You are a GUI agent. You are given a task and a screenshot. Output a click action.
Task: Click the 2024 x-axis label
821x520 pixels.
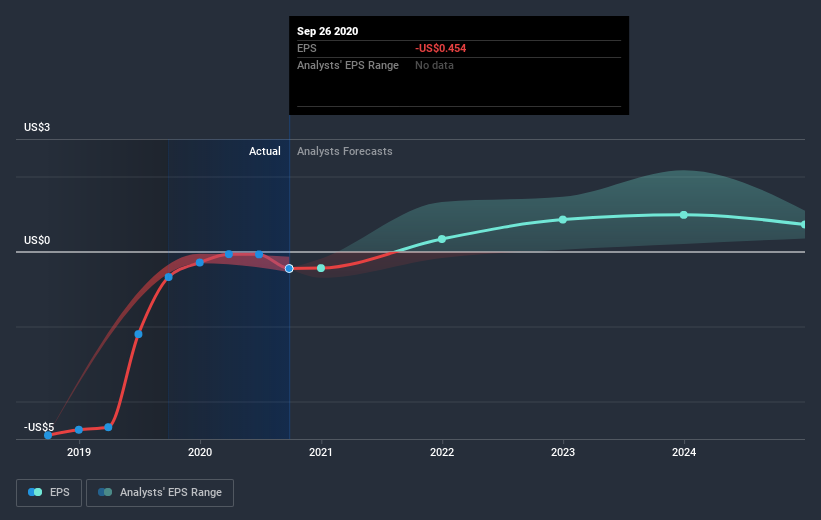pyautogui.click(x=684, y=452)
